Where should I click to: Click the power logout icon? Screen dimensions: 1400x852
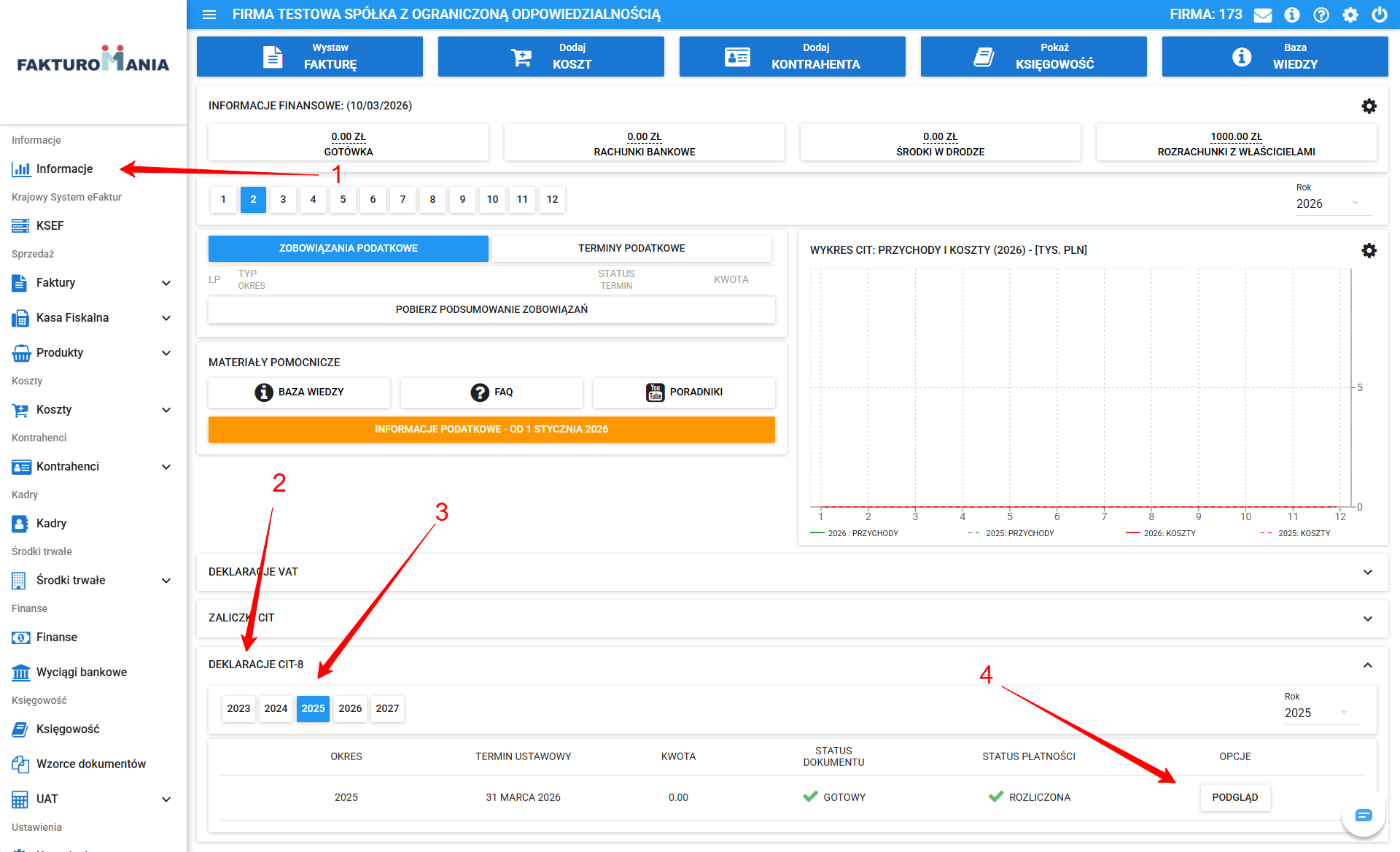point(1380,15)
